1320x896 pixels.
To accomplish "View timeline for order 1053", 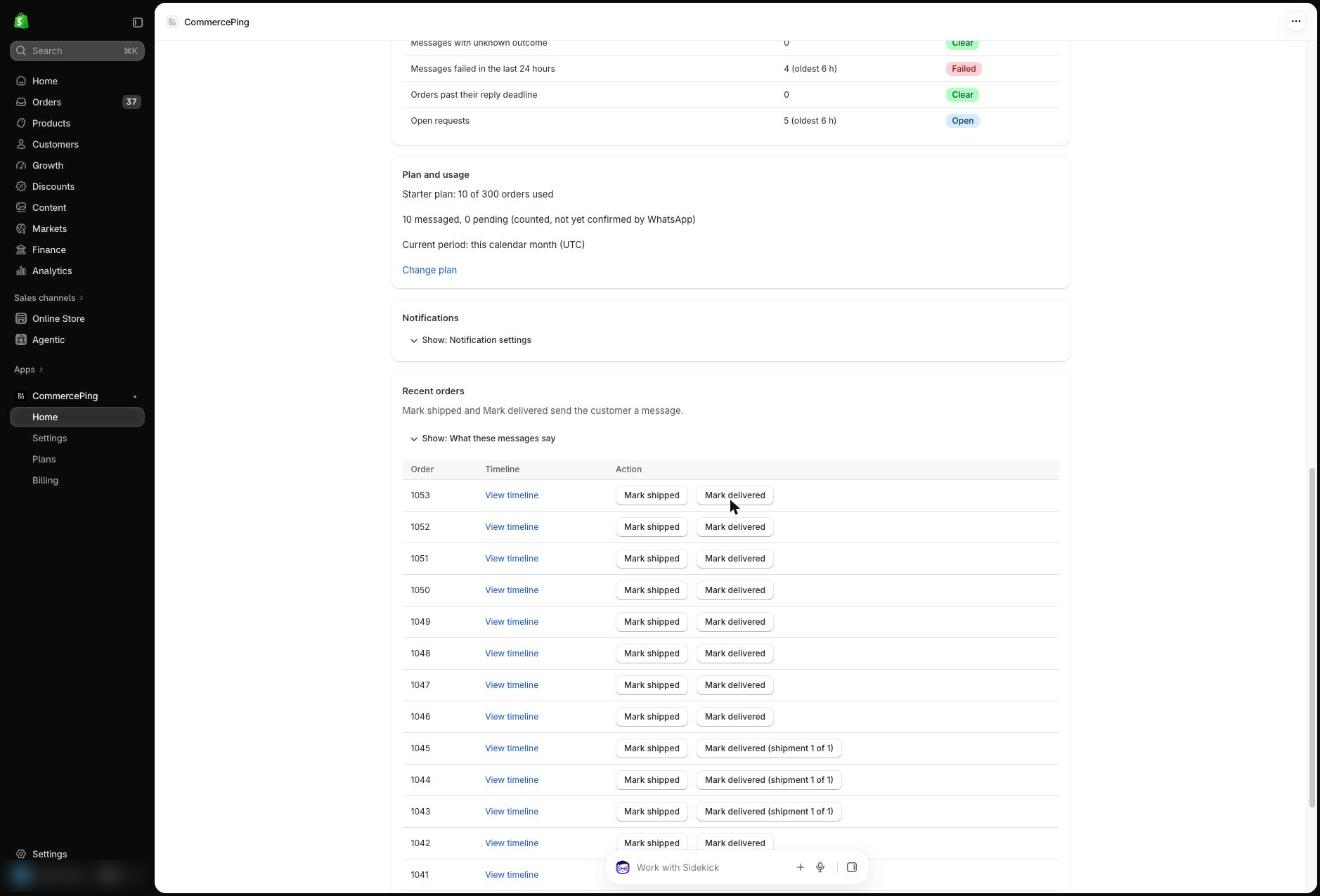I will (511, 495).
